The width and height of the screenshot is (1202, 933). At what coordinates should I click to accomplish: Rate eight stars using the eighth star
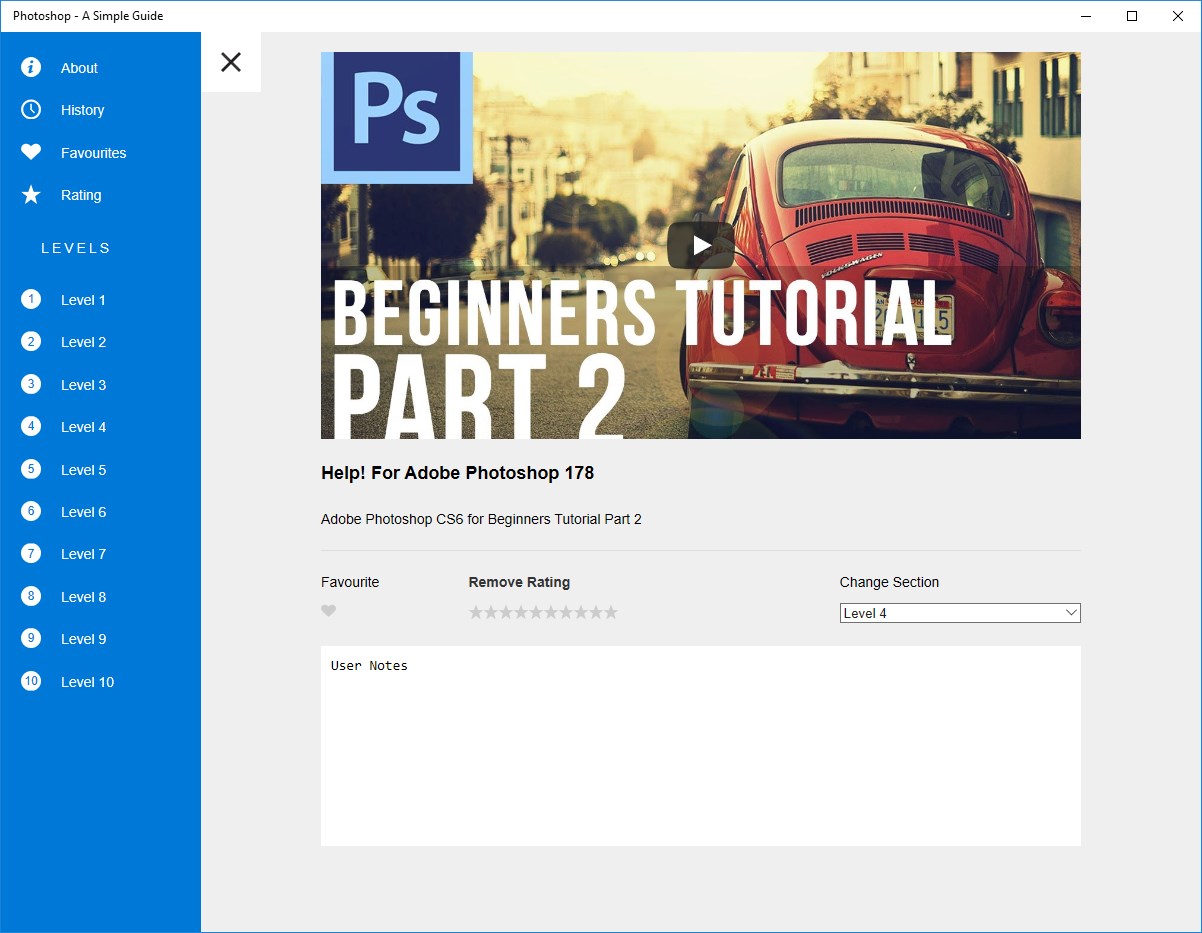click(581, 612)
